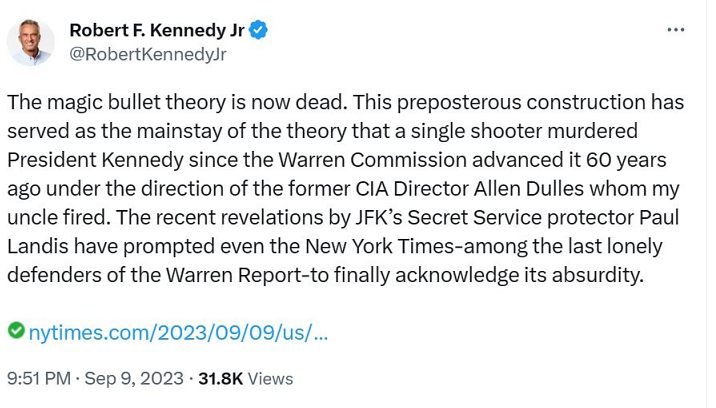Open the @RobertKennedyJr handle profile
Screen dimensions: 716x408
click(147, 54)
